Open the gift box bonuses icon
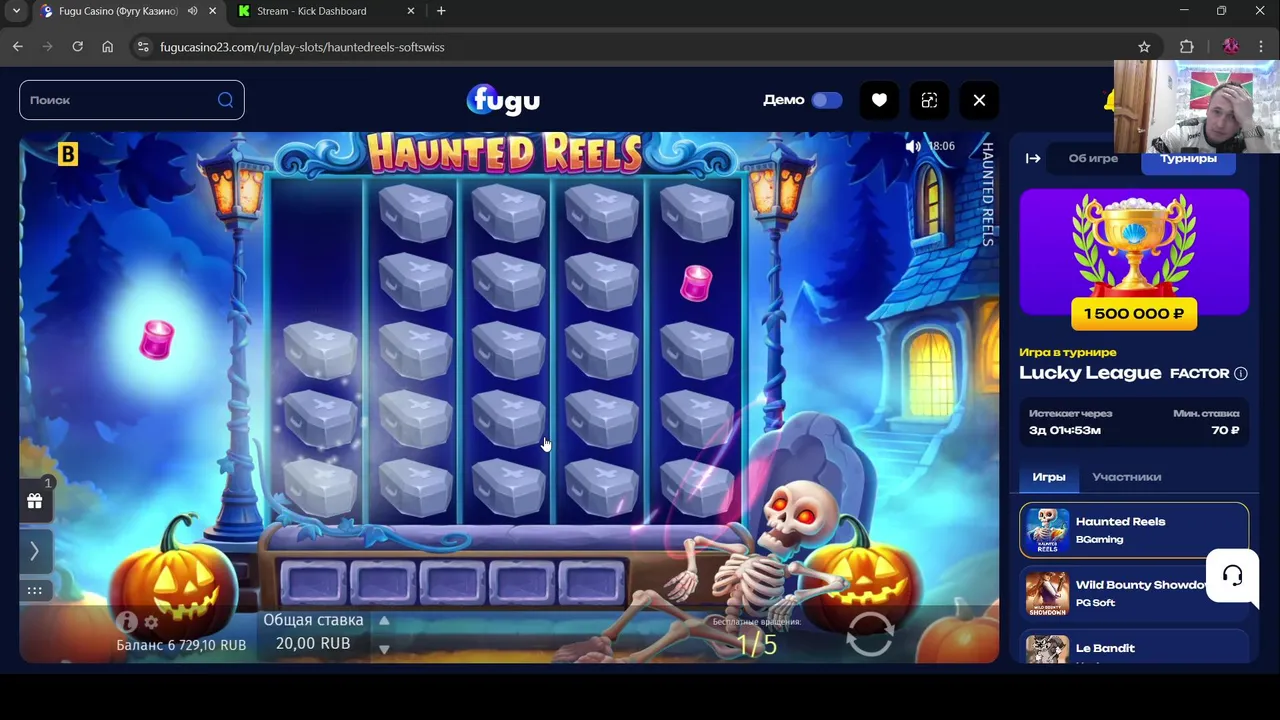This screenshot has width=1280, height=720. coord(35,501)
